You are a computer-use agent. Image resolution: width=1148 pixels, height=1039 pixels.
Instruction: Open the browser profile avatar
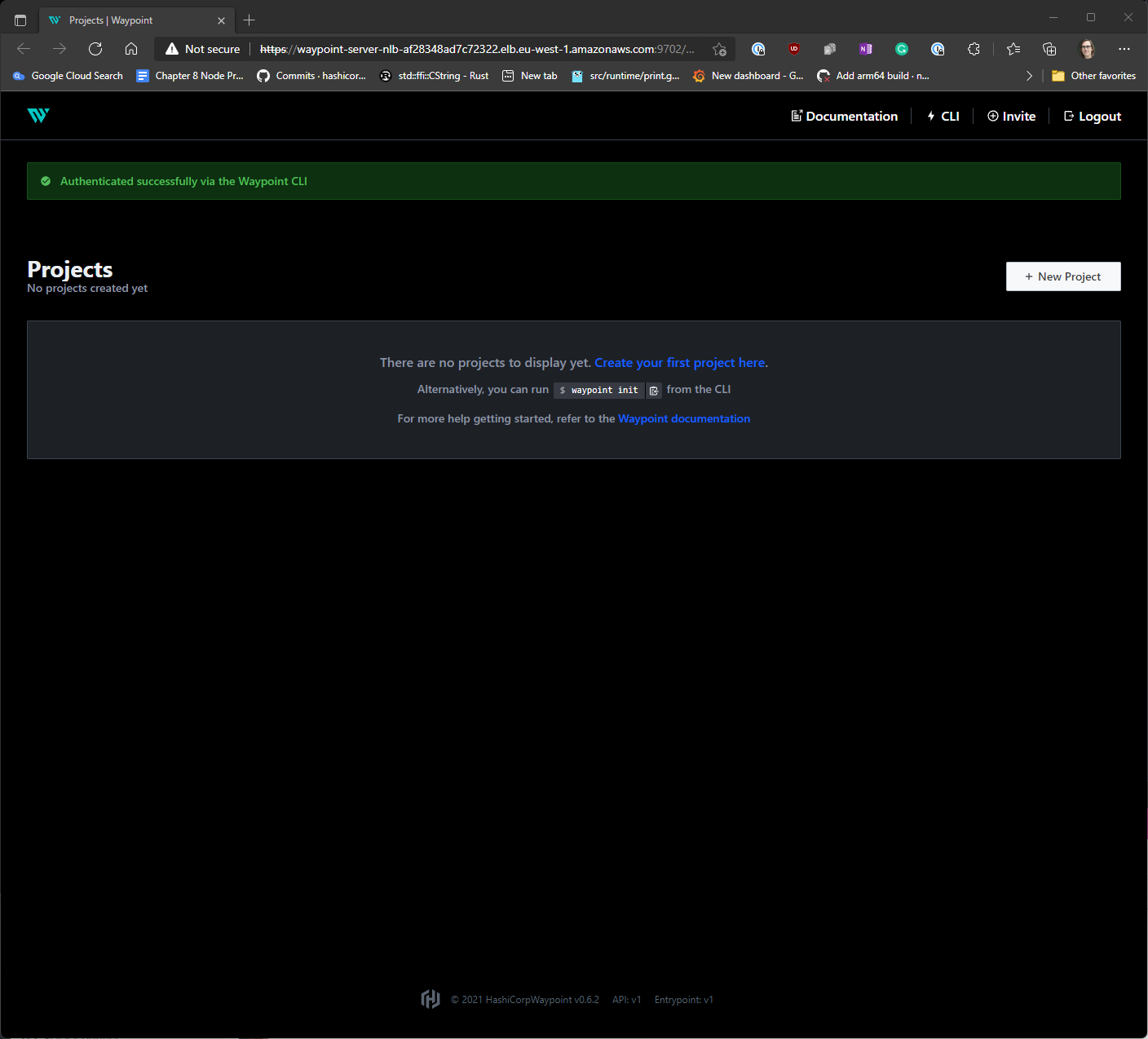(1087, 49)
